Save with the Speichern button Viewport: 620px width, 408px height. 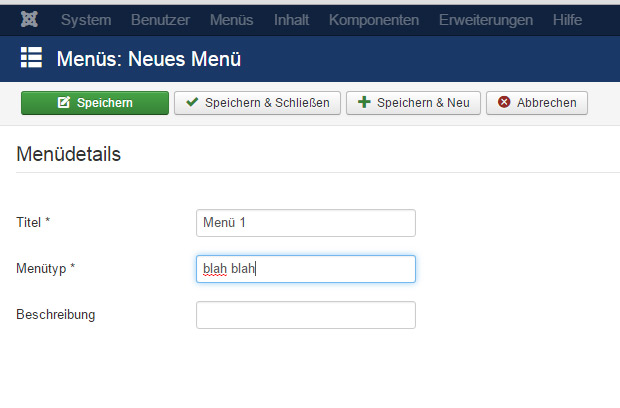tap(95, 103)
